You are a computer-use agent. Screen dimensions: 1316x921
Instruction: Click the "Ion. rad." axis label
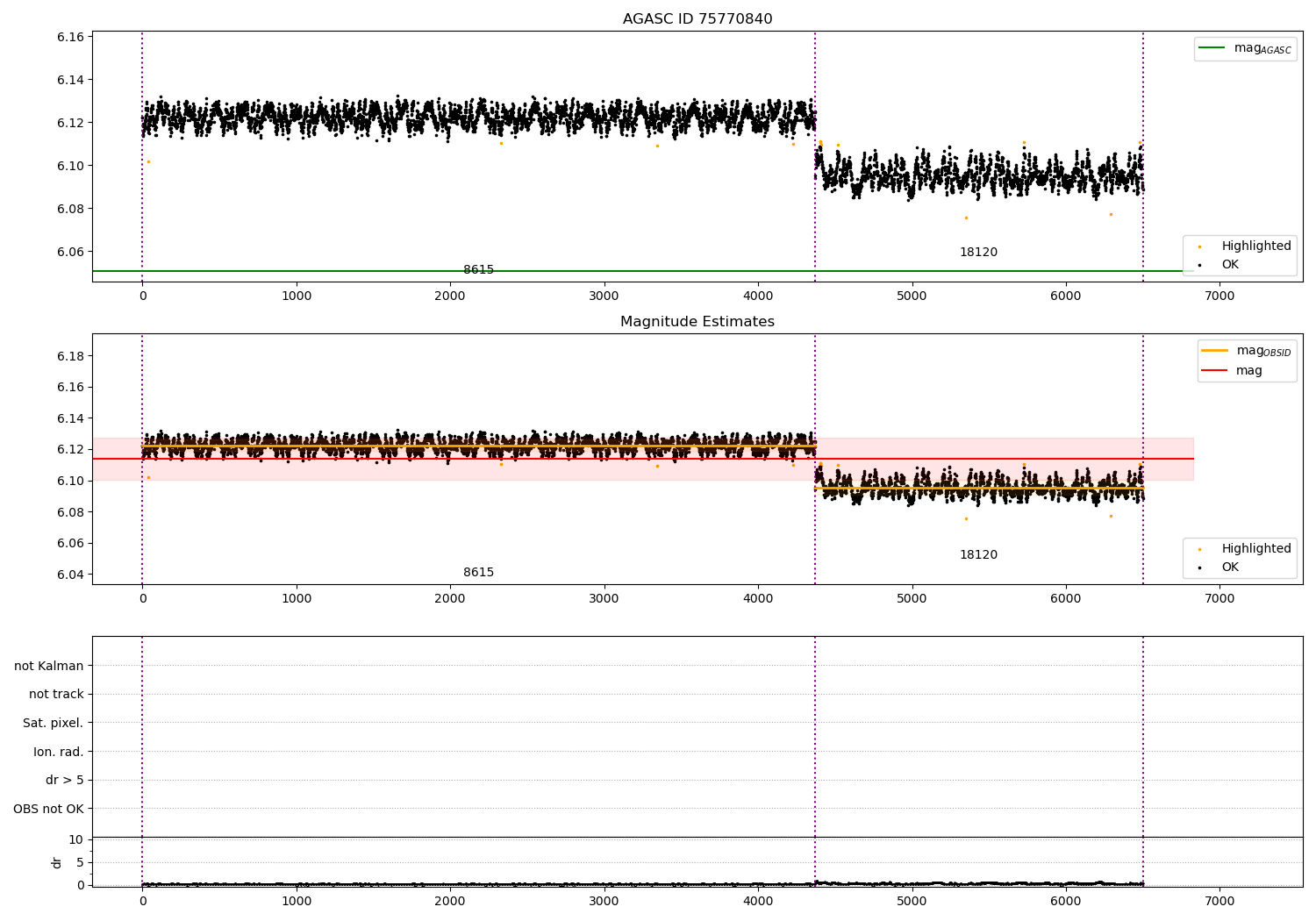click(59, 753)
